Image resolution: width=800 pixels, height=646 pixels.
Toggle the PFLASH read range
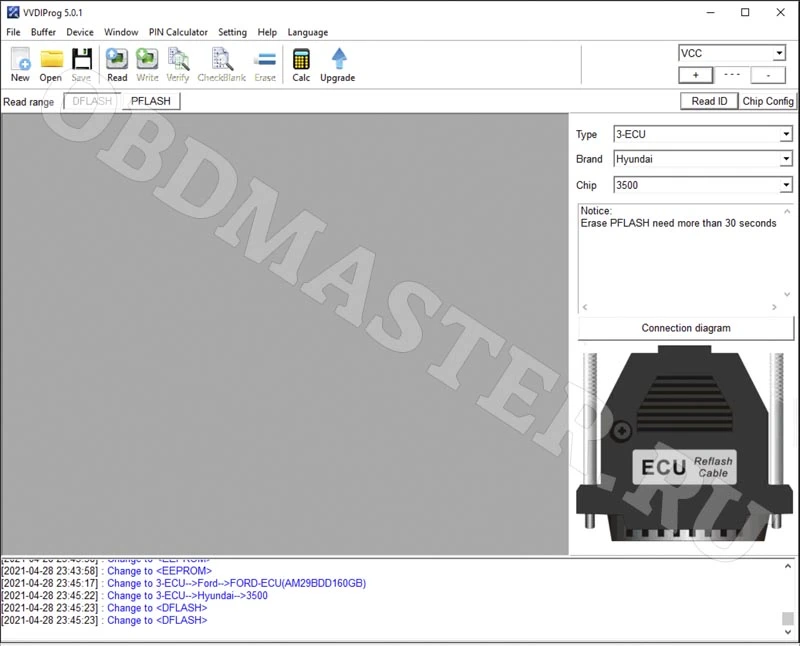pyautogui.click(x=151, y=101)
